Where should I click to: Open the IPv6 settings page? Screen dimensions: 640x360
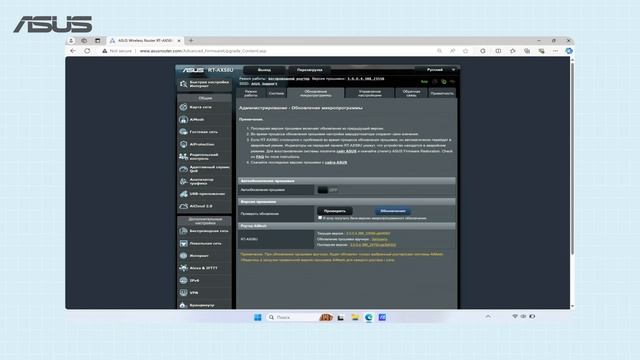204,280
